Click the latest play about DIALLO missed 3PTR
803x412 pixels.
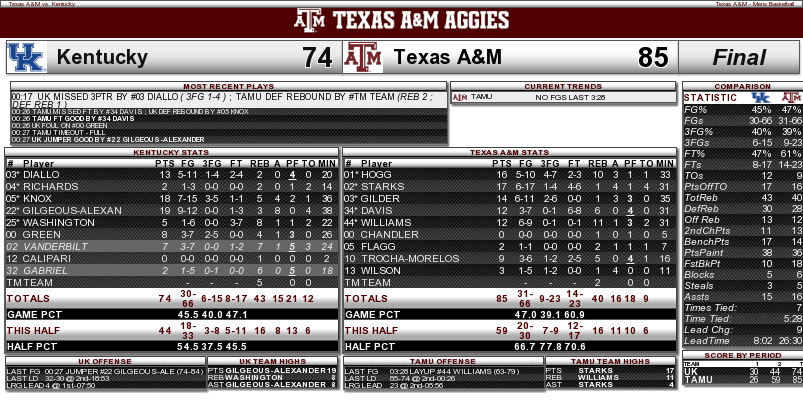pyautogui.click(x=229, y=100)
